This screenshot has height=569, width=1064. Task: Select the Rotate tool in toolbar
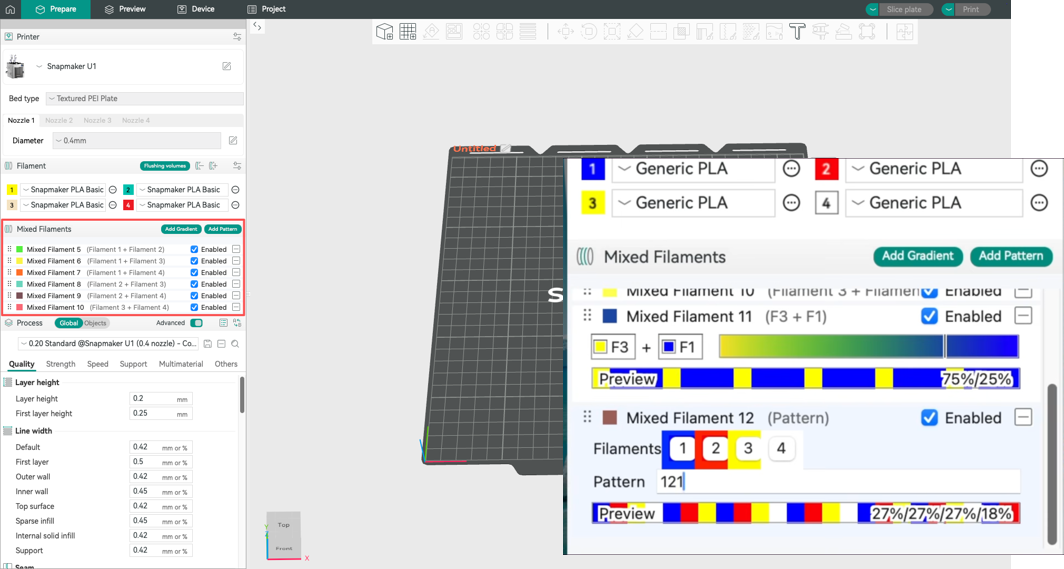point(589,32)
